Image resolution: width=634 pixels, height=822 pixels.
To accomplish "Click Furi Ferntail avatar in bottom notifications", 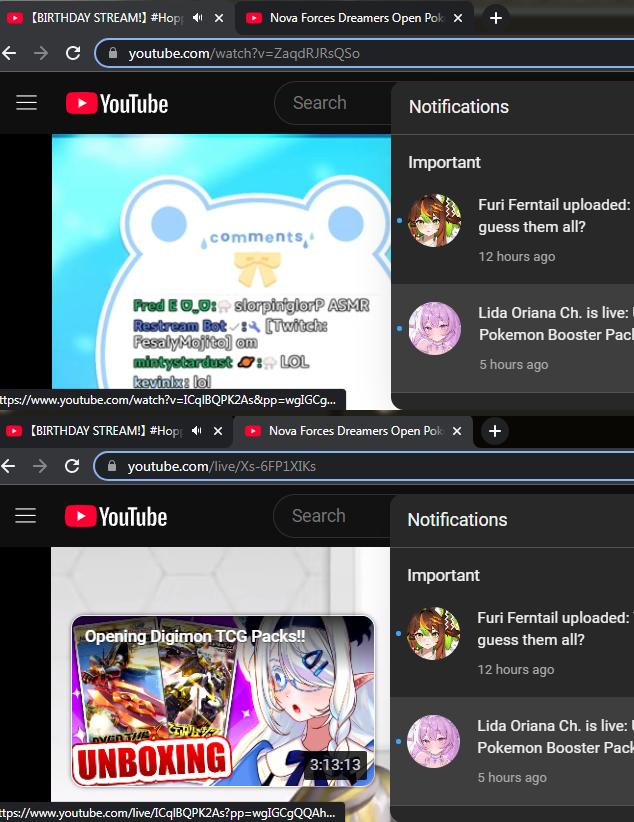I will tap(434, 634).
